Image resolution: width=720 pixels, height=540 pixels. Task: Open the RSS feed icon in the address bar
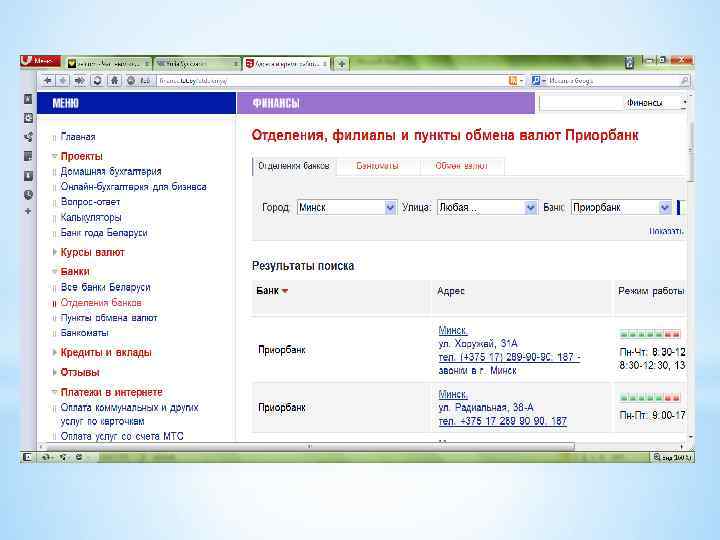click(x=513, y=81)
